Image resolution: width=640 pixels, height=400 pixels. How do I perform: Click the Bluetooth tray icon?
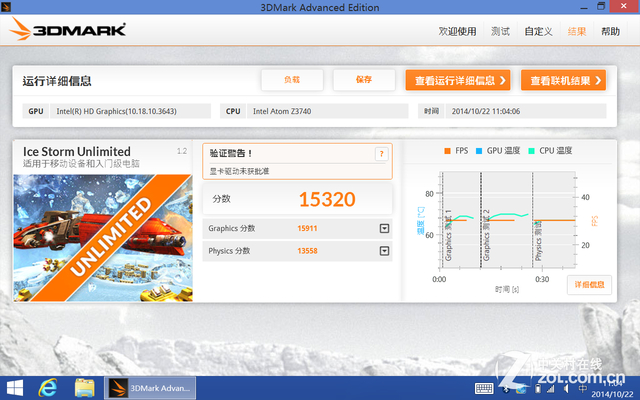pyautogui.click(x=507, y=389)
